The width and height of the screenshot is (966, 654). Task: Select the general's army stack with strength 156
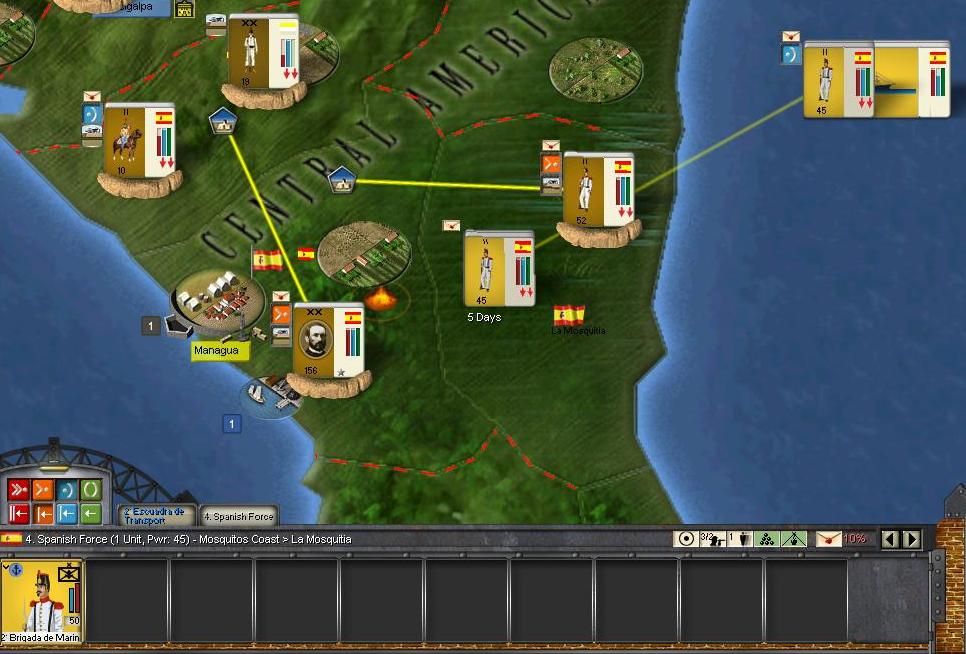pos(328,339)
